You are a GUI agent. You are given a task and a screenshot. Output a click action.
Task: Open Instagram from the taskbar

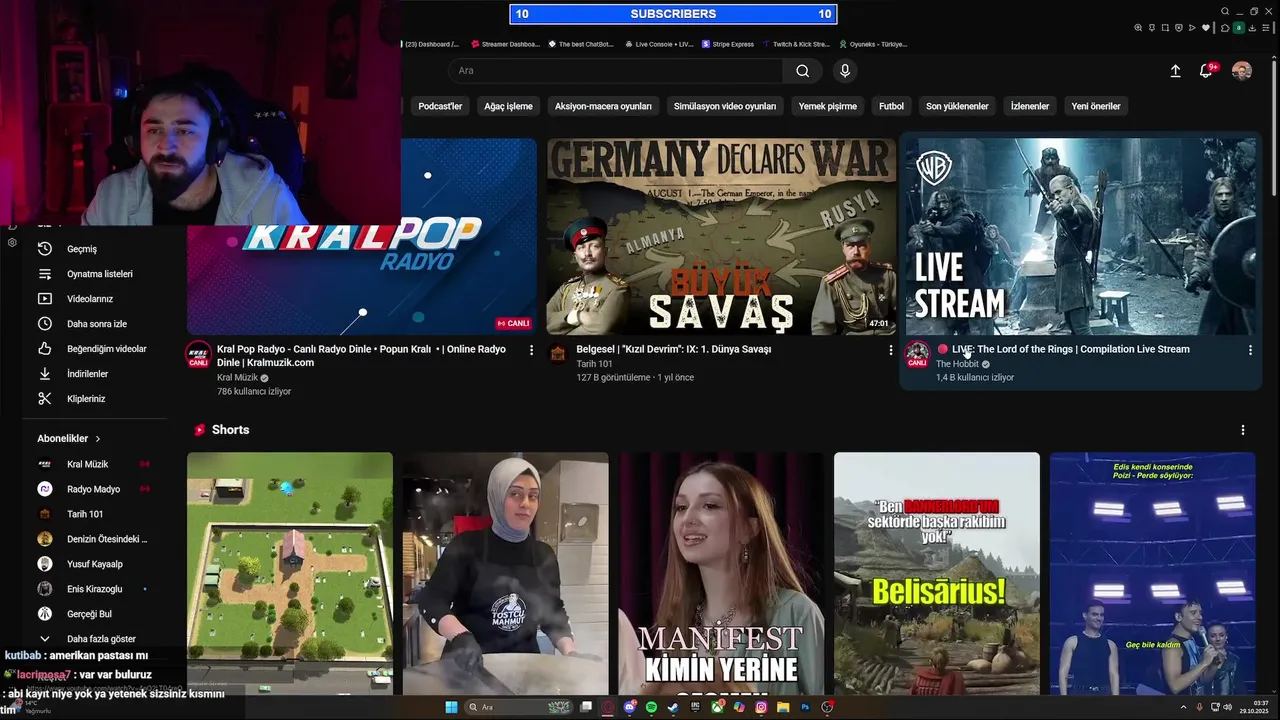tap(761, 707)
